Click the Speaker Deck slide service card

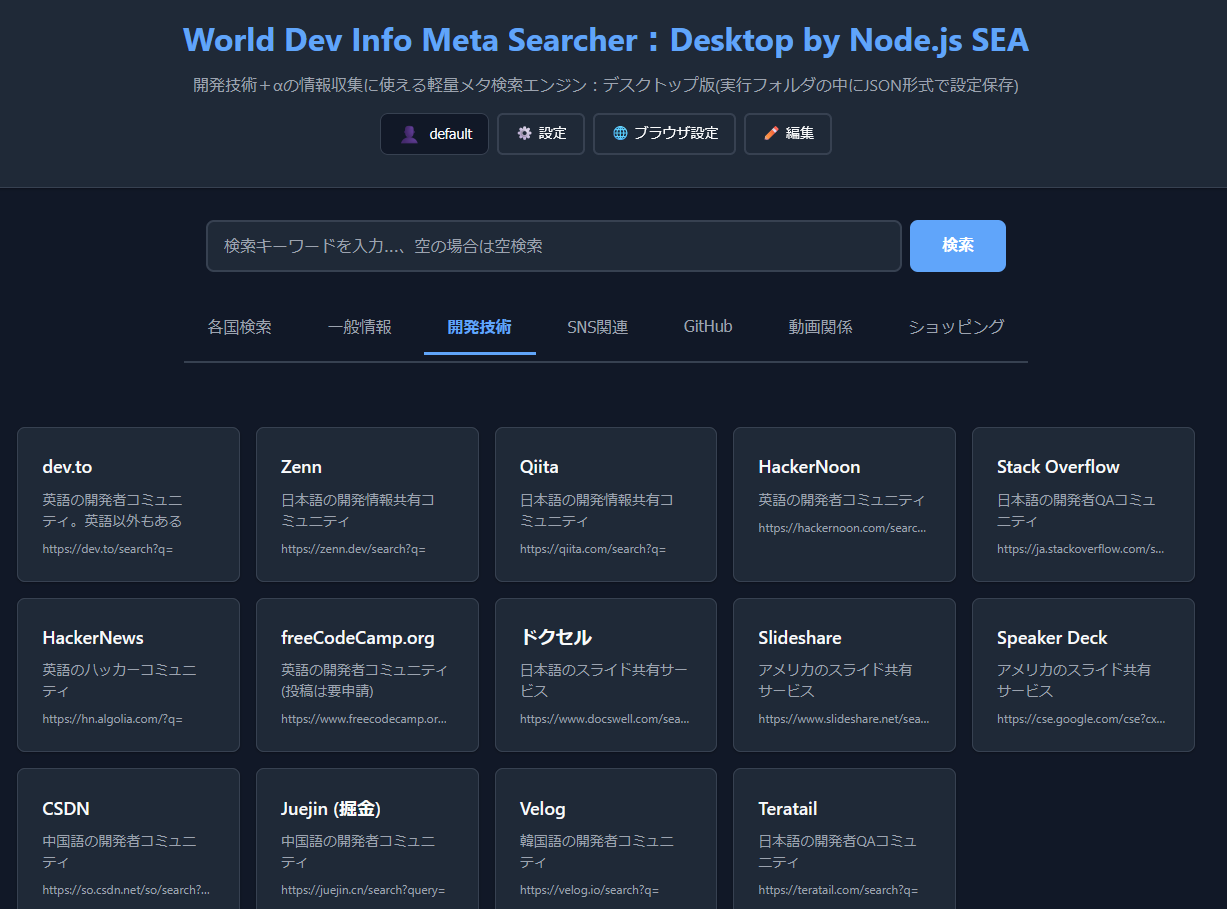click(1083, 674)
